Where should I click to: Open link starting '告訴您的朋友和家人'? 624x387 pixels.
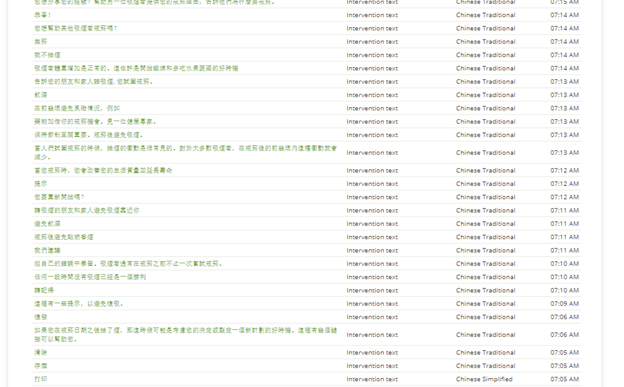point(94,82)
